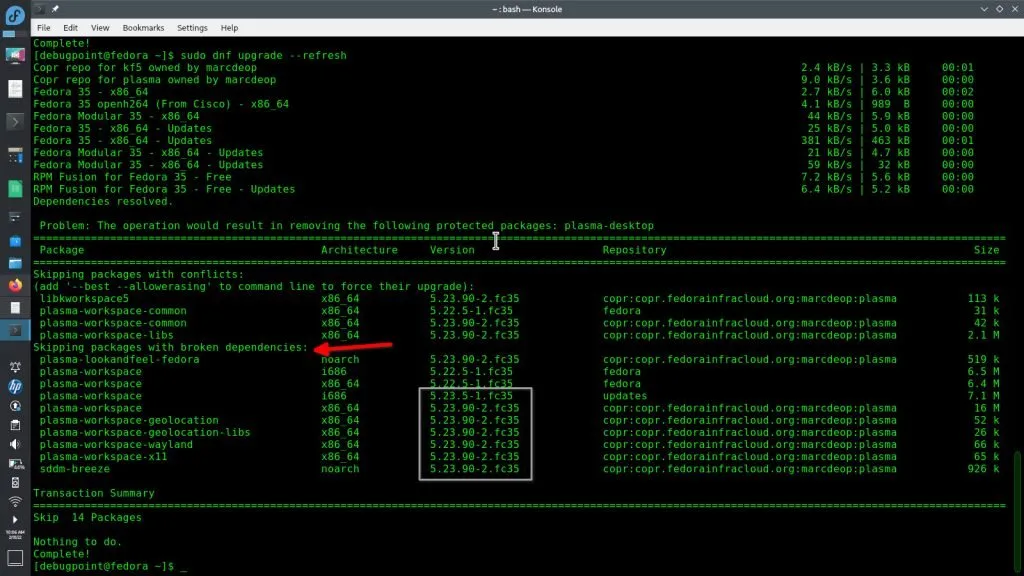Screen dimensions: 1024x576
Task: Open the Settings menu
Action: pos(192,28)
